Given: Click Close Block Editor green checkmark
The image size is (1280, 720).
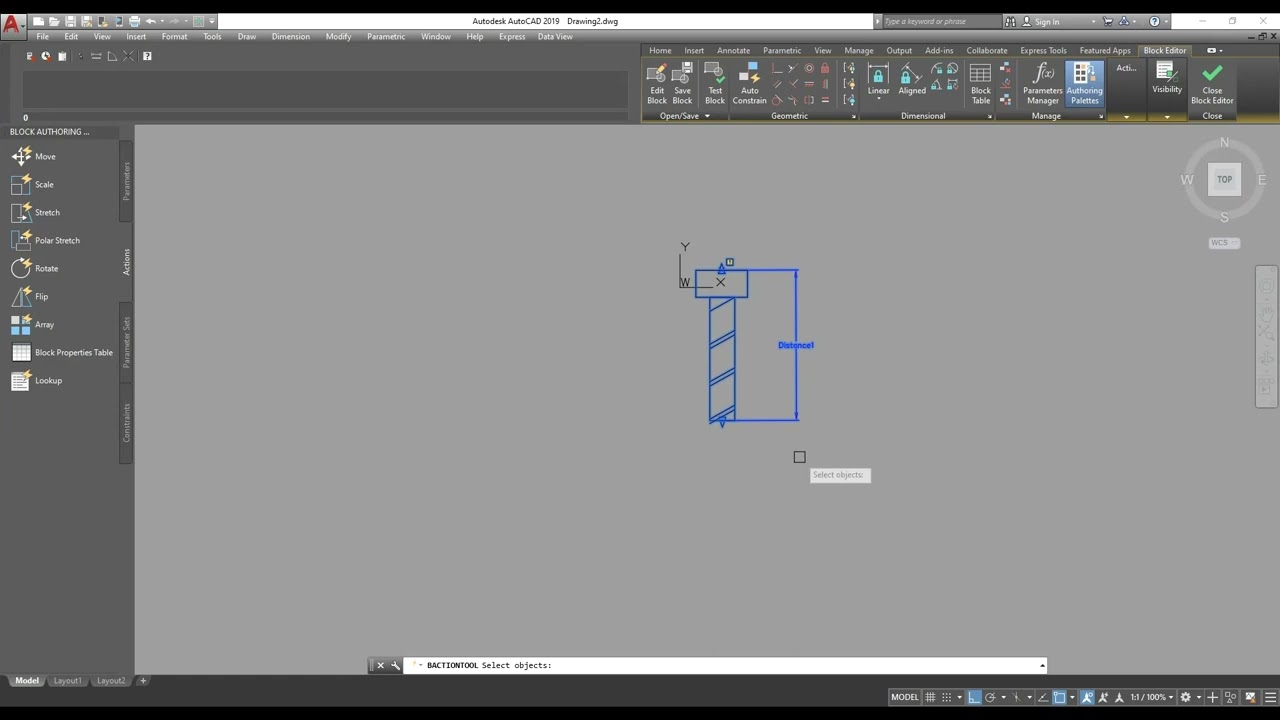Looking at the screenshot, I should click(1212, 84).
